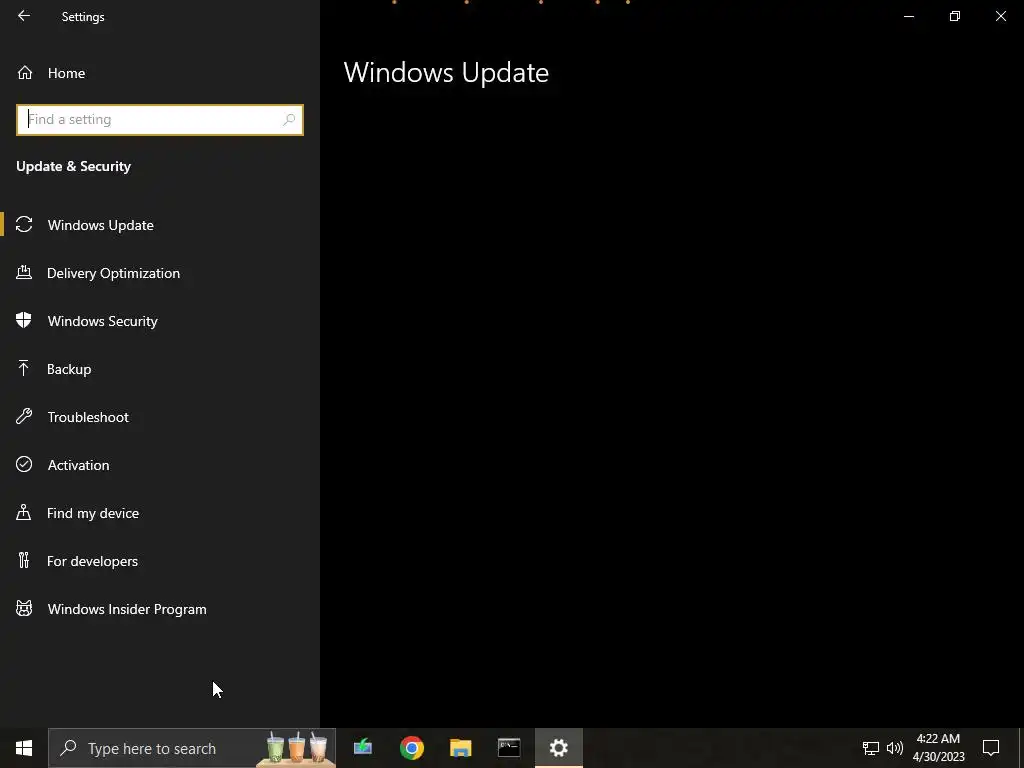Open the Windows Start menu
The image size is (1024, 768).
tap(24, 748)
